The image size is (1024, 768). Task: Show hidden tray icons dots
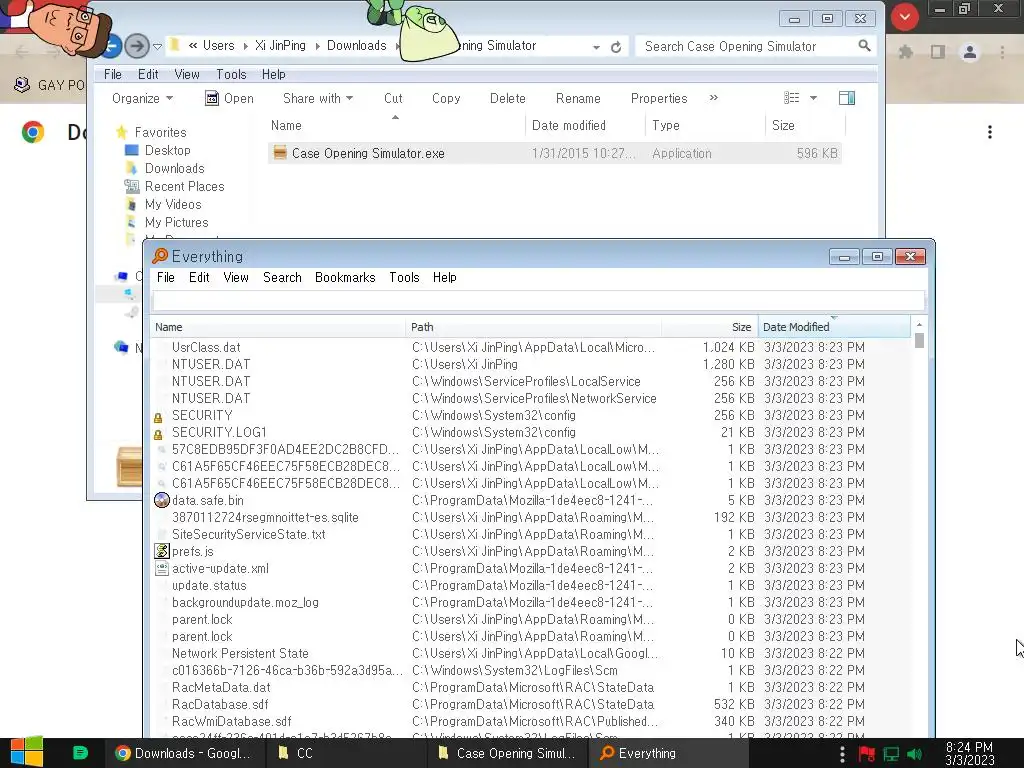[842, 754]
